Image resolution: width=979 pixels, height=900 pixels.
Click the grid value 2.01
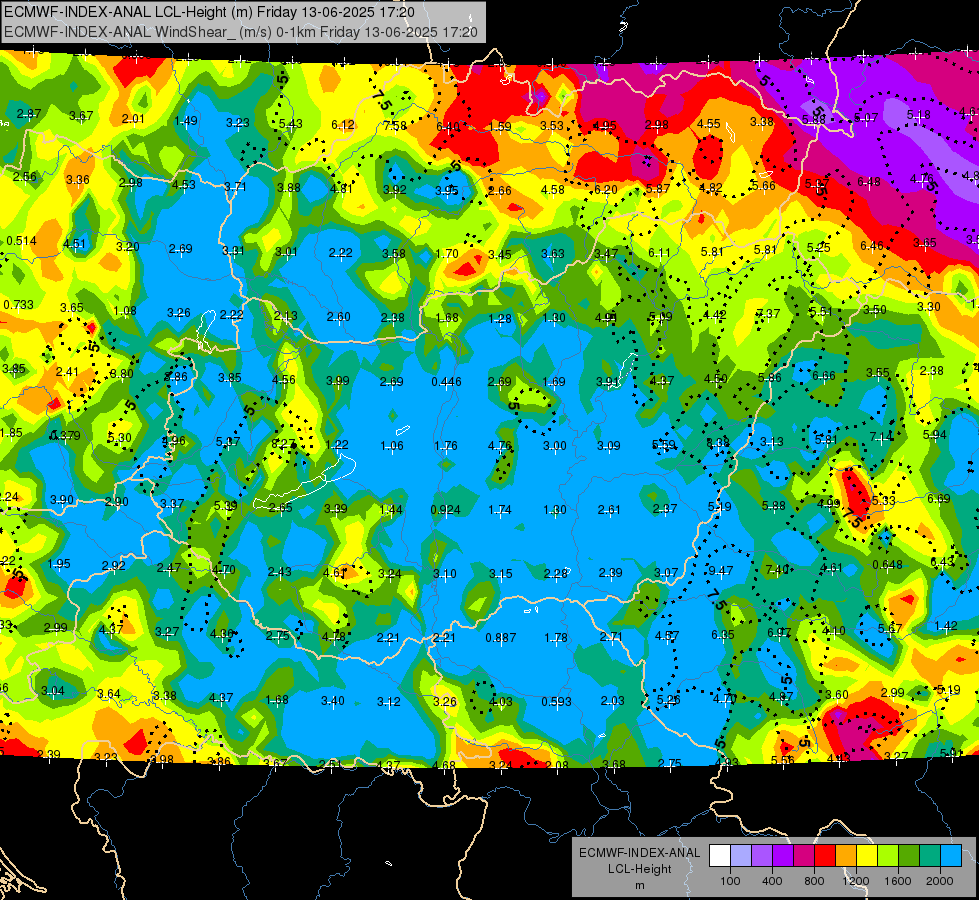[x=133, y=119]
